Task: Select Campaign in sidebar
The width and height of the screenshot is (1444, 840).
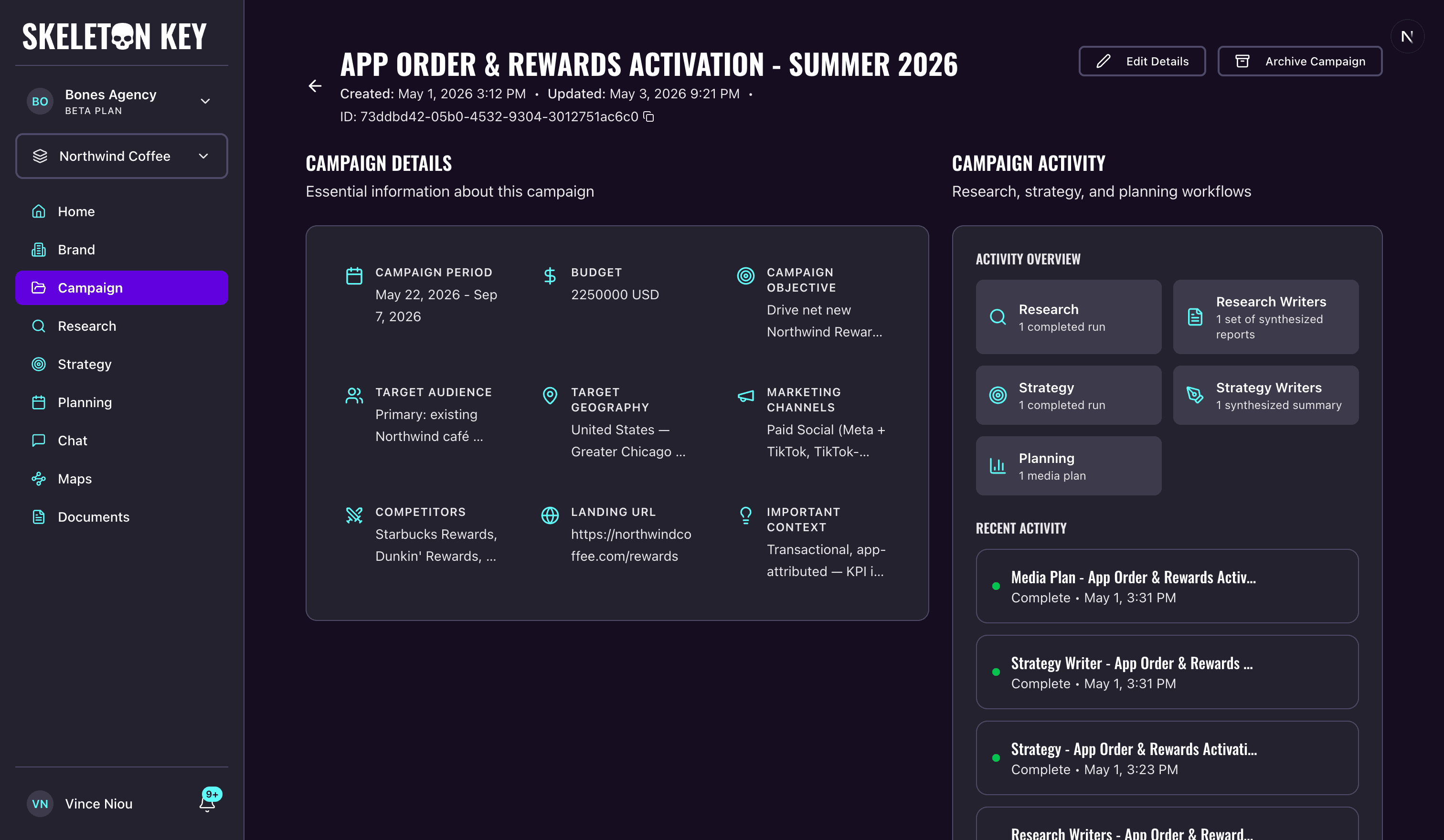Action: (121, 288)
